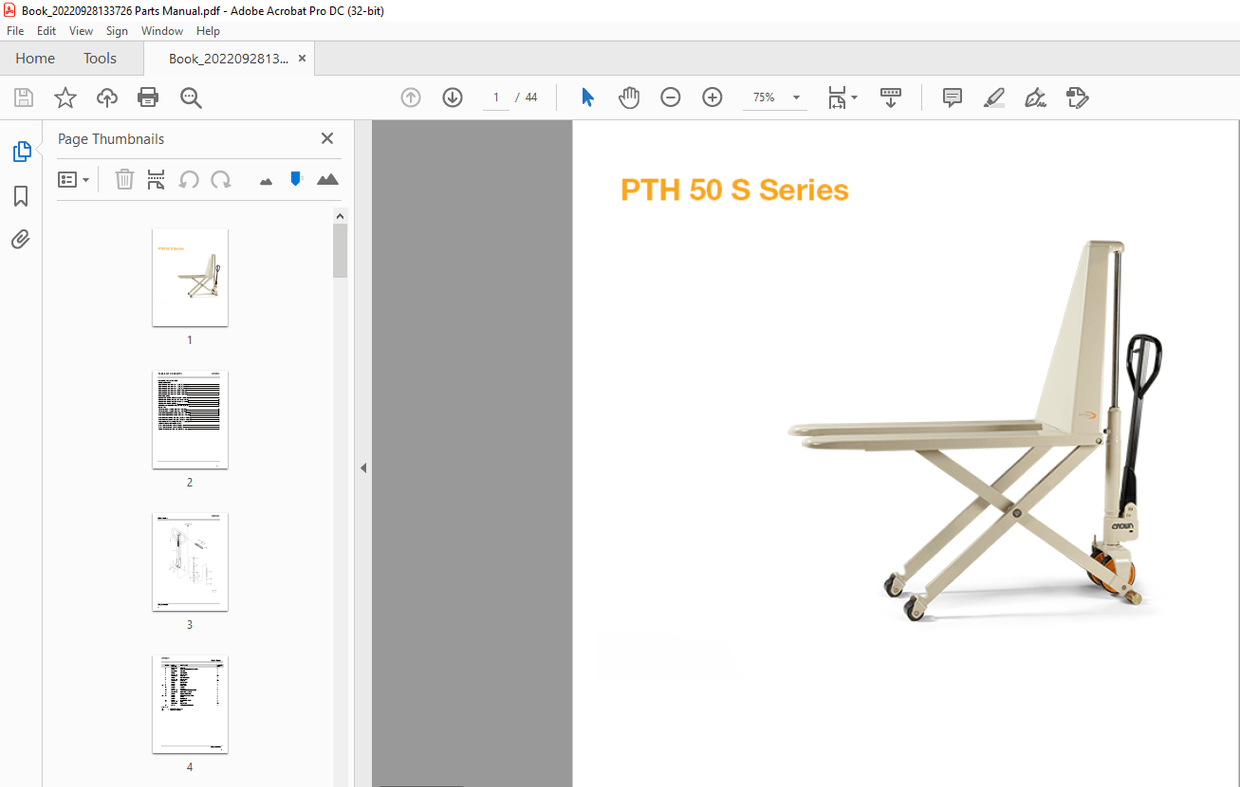Click the Share document cloud icon
Screen dimensions: 1240x787
(107, 97)
